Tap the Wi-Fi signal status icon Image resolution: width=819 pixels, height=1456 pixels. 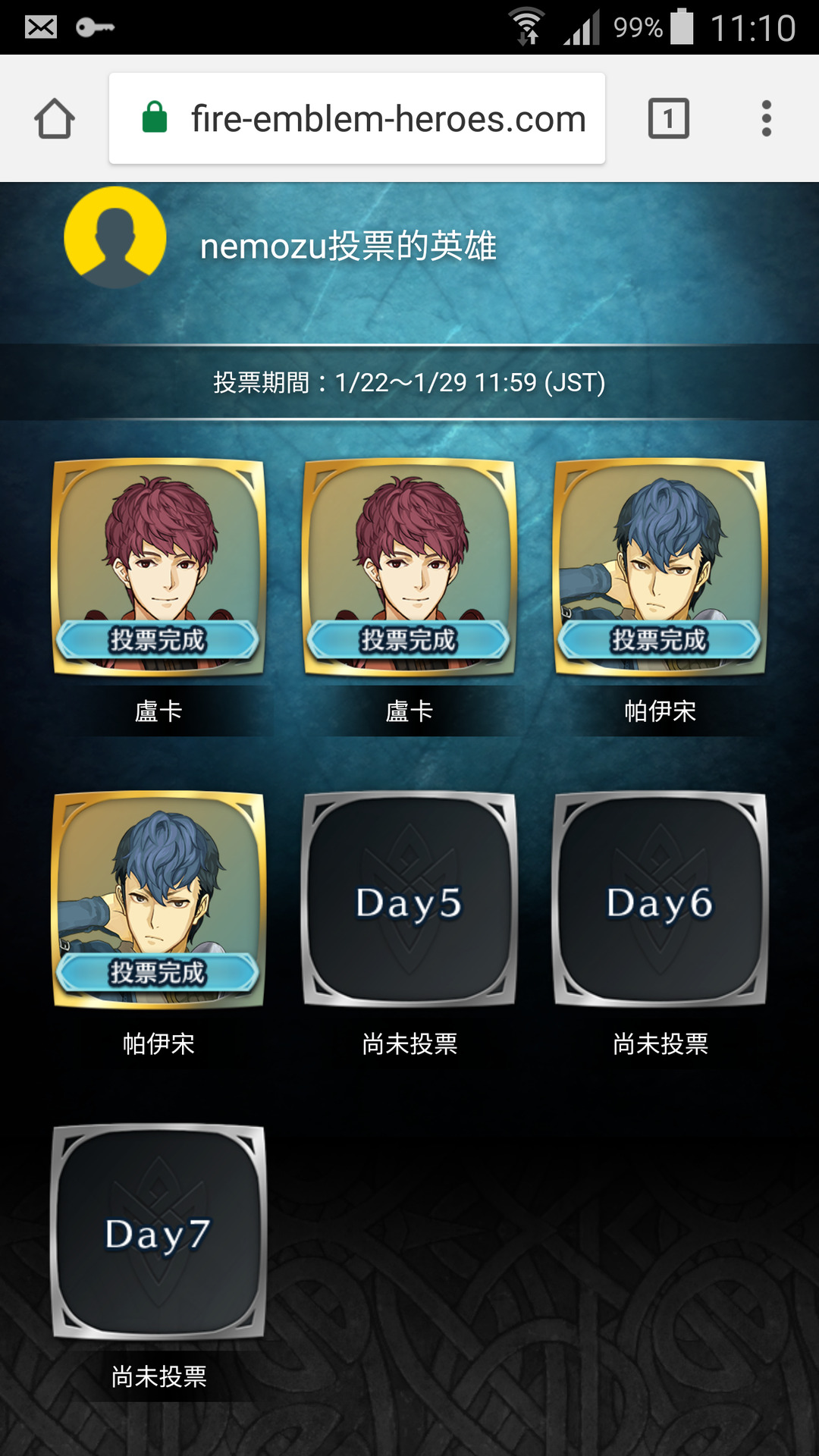[527, 27]
